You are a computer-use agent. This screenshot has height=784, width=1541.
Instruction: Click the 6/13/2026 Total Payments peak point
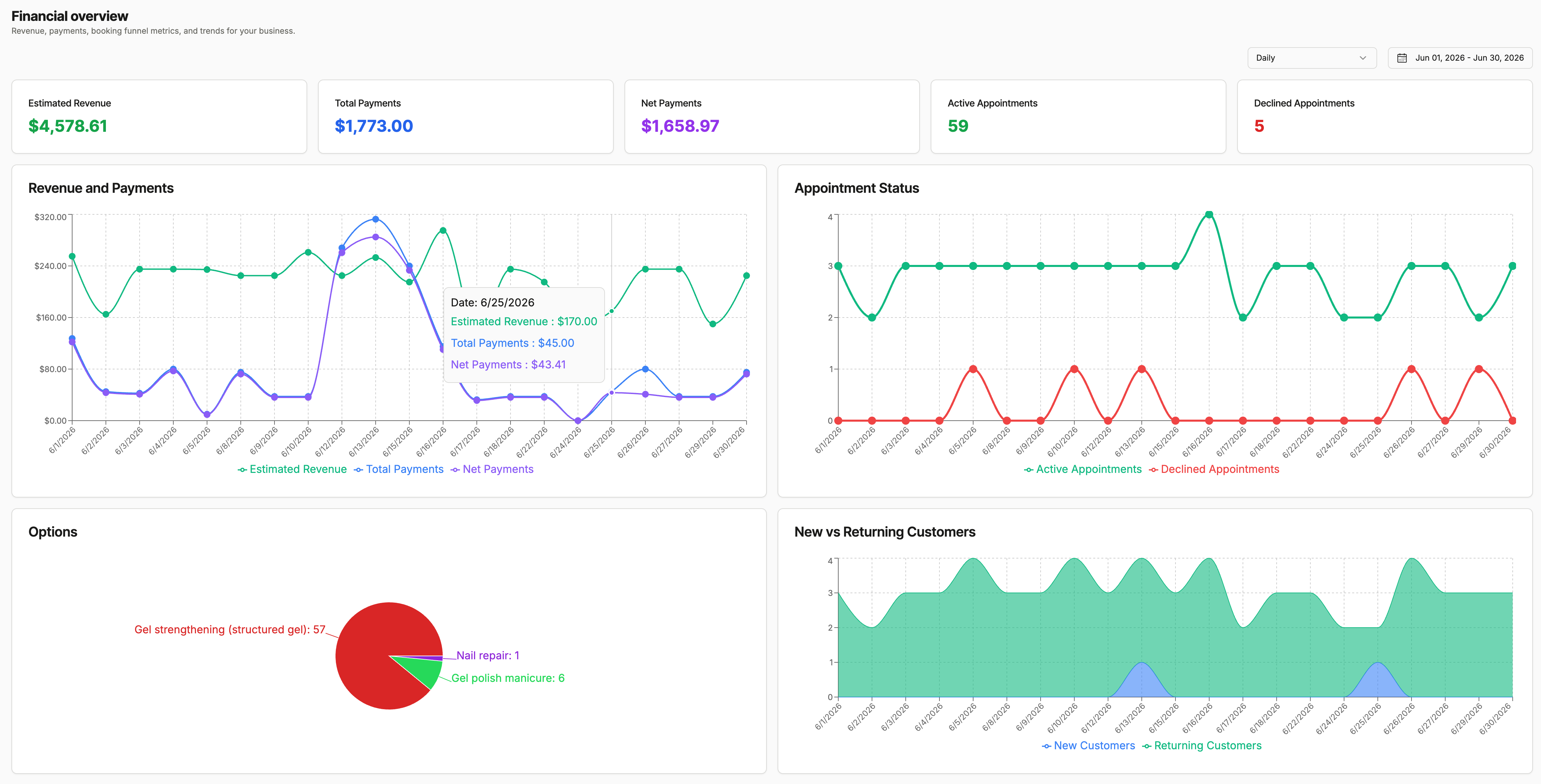(x=376, y=219)
